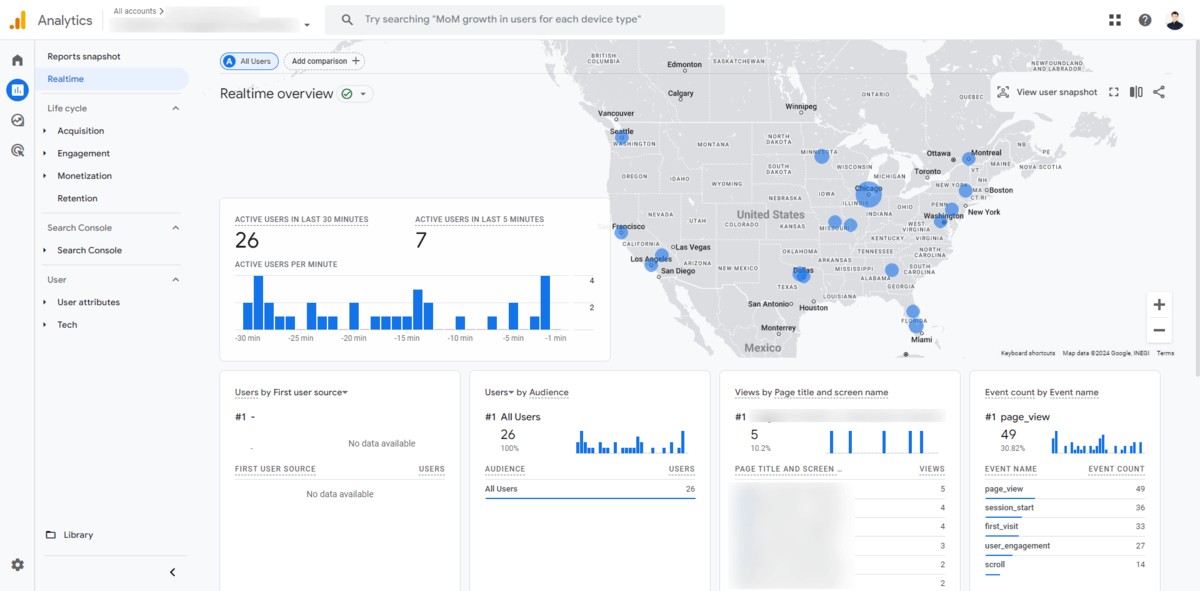The height and width of the screenshot is (591, 1200).
Task: Expand the Acquisition tree item
Action: [x=45, y=131]
